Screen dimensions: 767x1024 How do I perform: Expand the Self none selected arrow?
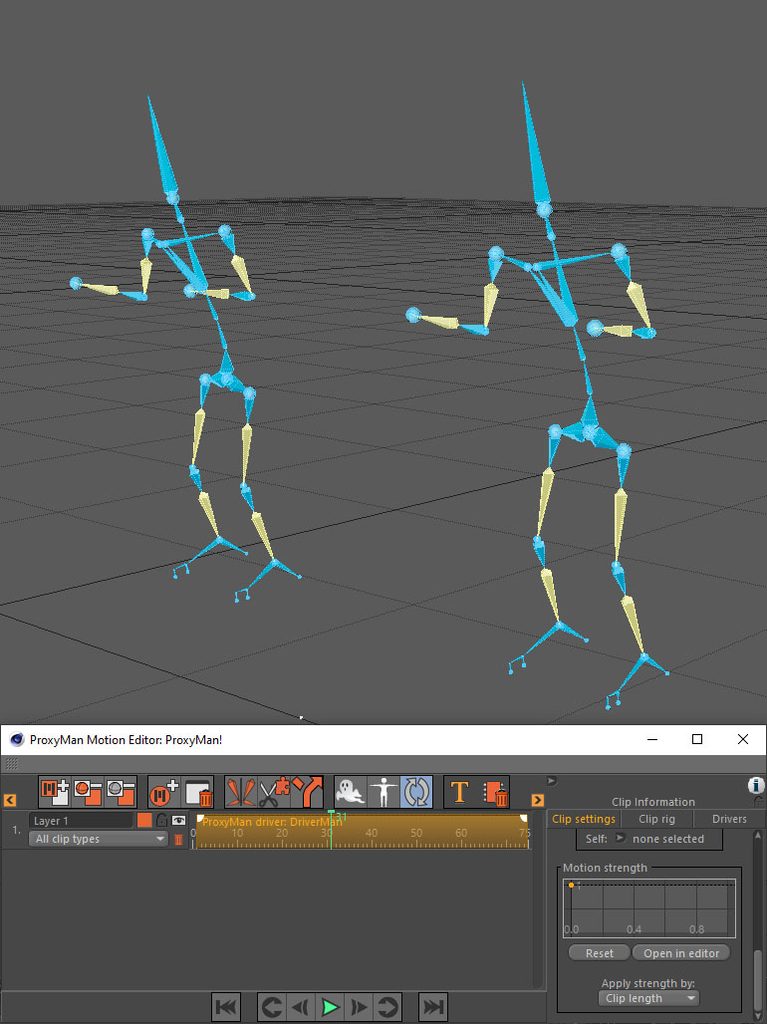620,838
